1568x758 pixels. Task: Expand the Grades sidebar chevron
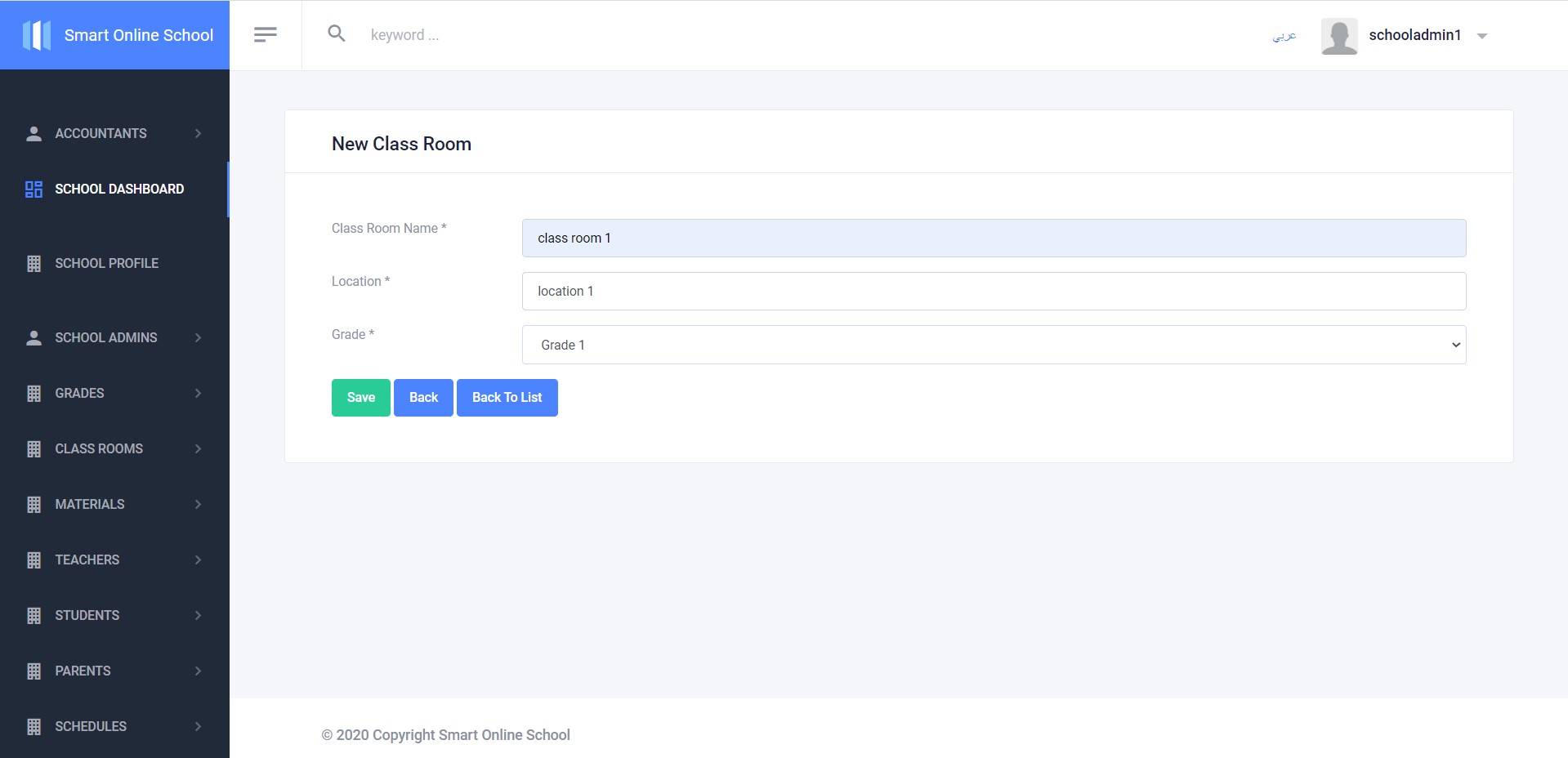click(198, 393)
